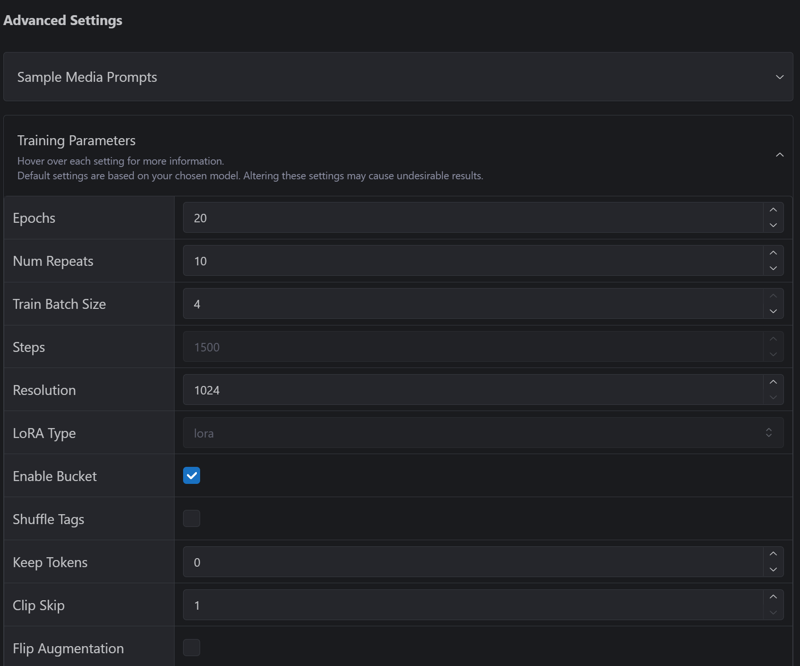800x666 pixels.
Task: Decrement Num Repeats using down arrow
Action: pos(772,268)
